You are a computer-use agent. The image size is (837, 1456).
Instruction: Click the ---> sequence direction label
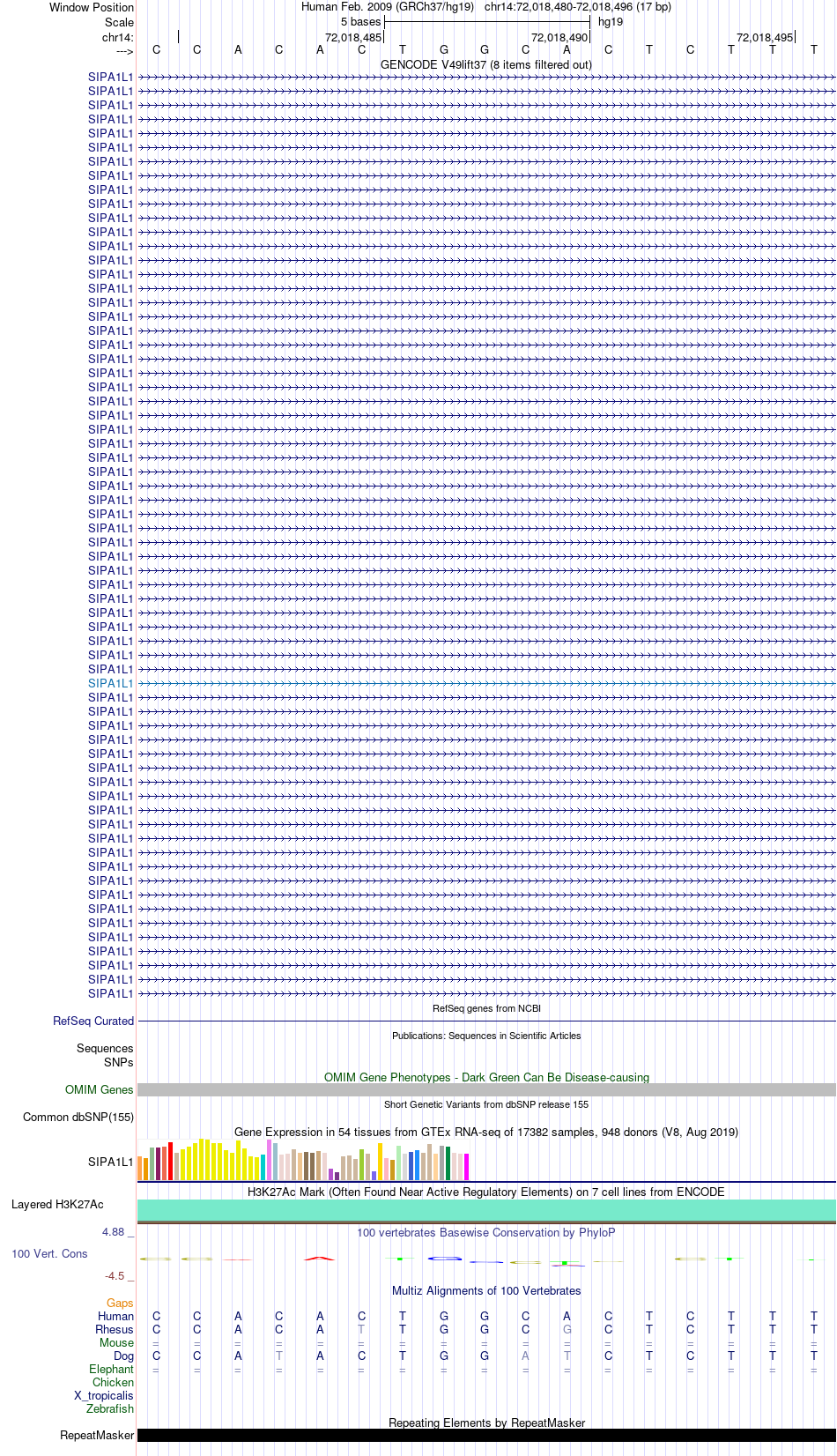[124, 51]
